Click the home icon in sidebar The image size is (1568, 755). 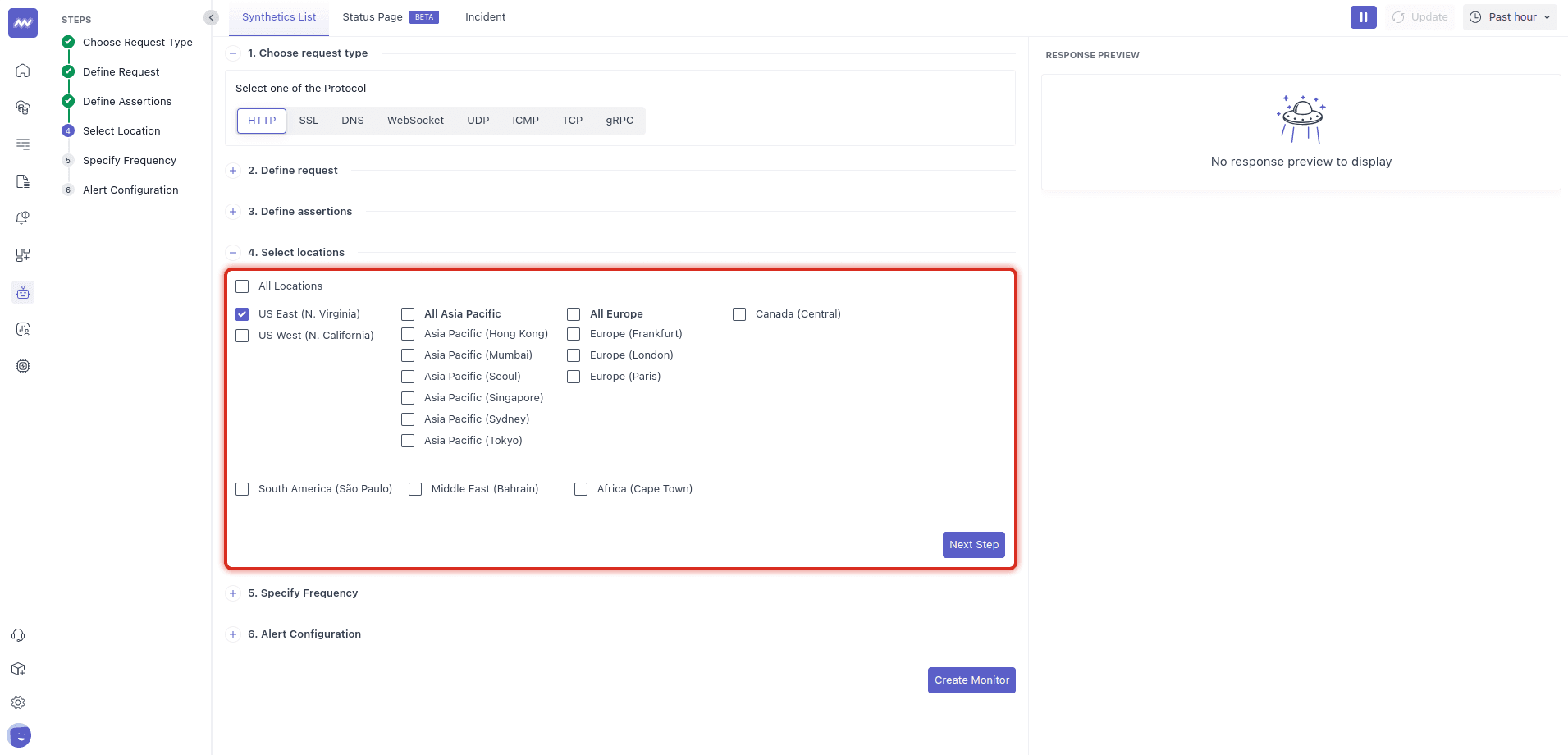[23, 71]
